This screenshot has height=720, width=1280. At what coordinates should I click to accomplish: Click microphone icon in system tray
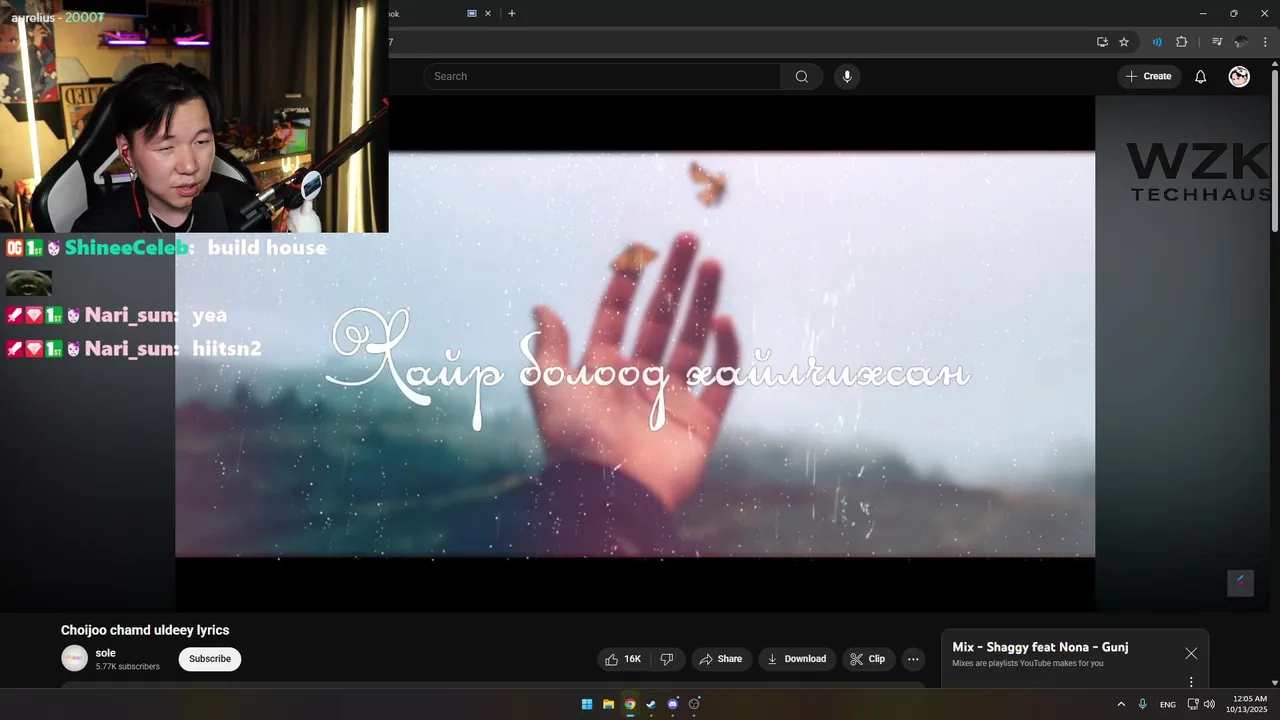pos(1143,704)
